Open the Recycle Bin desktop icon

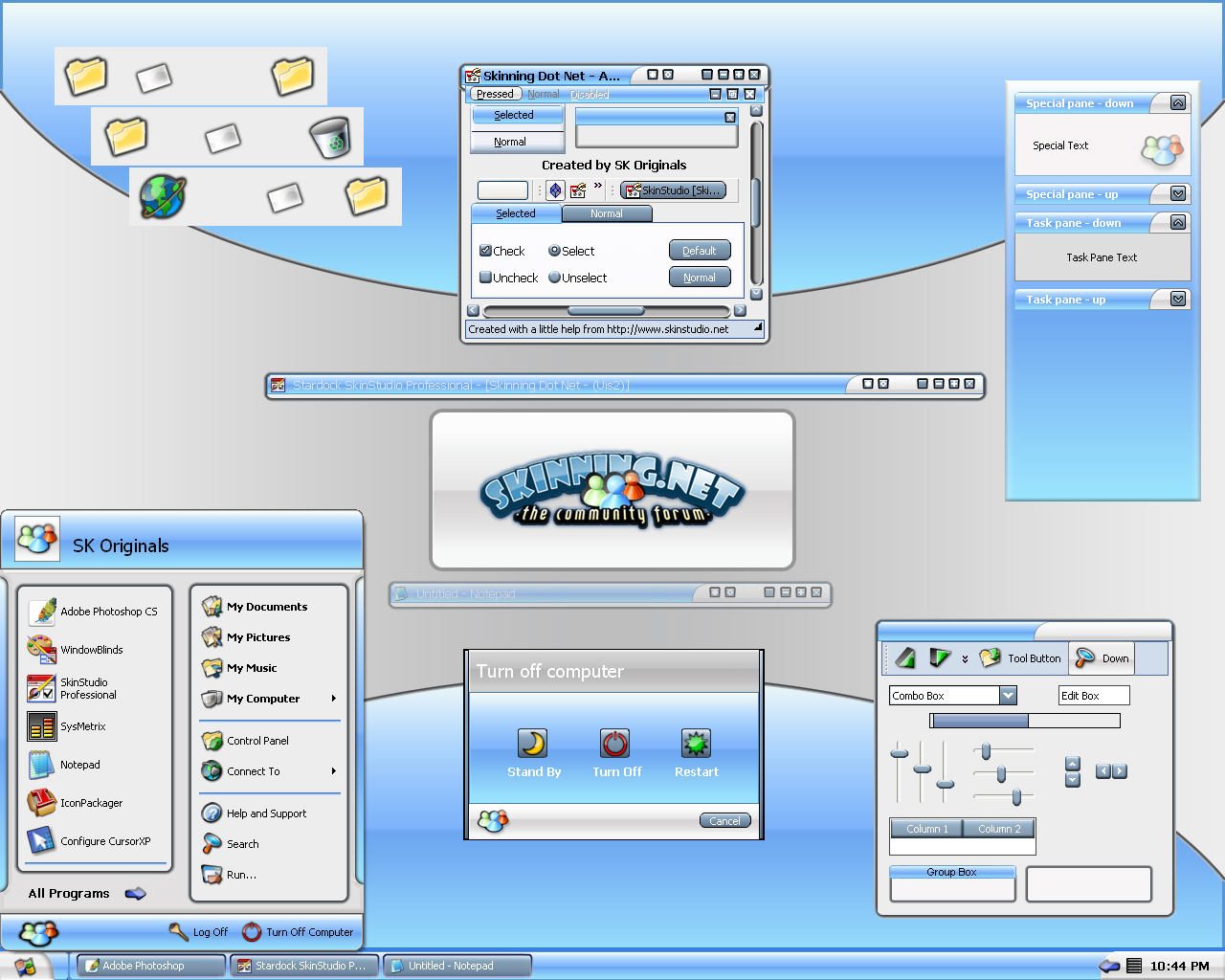(x=331, y=139)
